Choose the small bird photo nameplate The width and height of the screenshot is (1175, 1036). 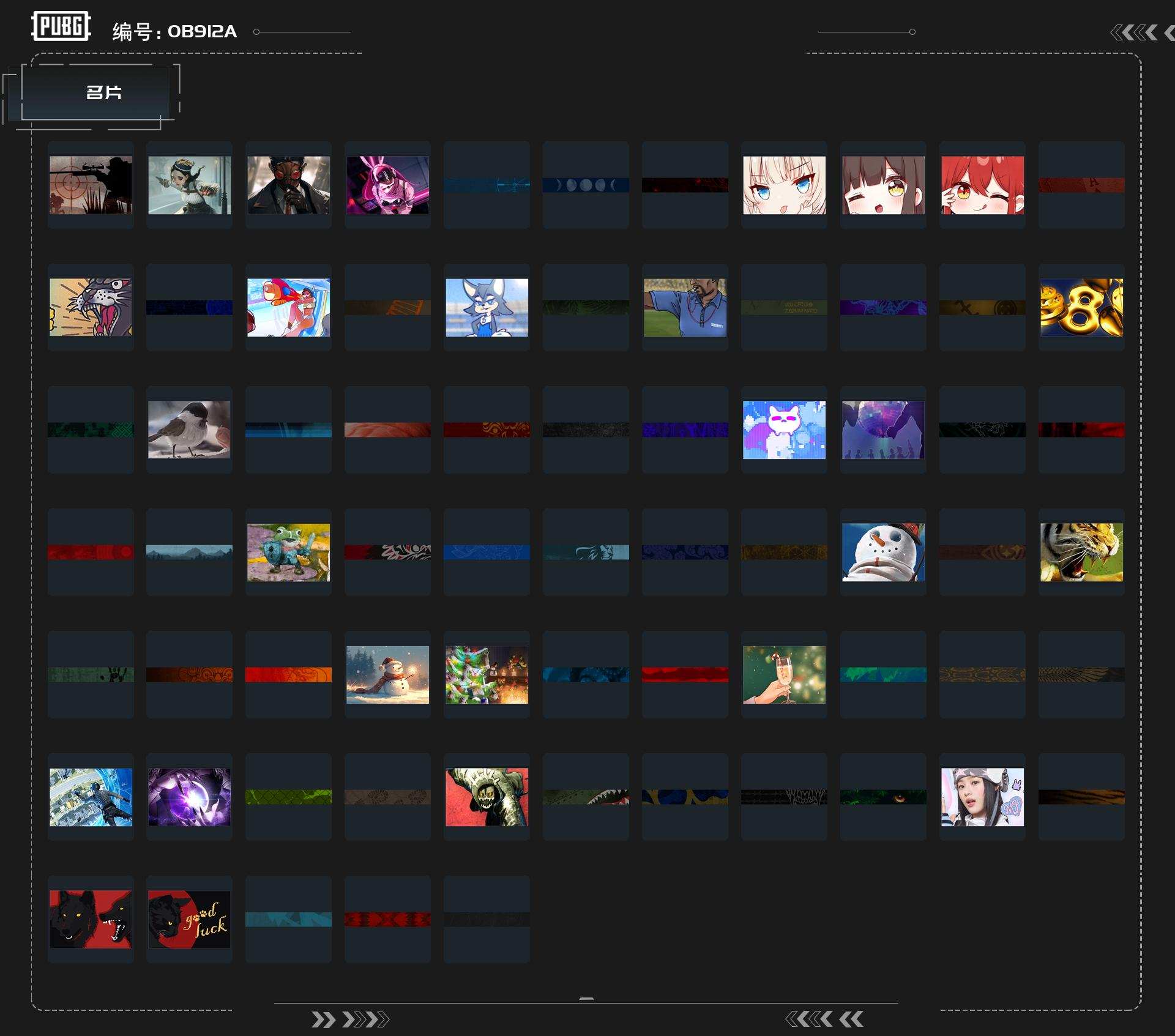[x=189, y=430]
